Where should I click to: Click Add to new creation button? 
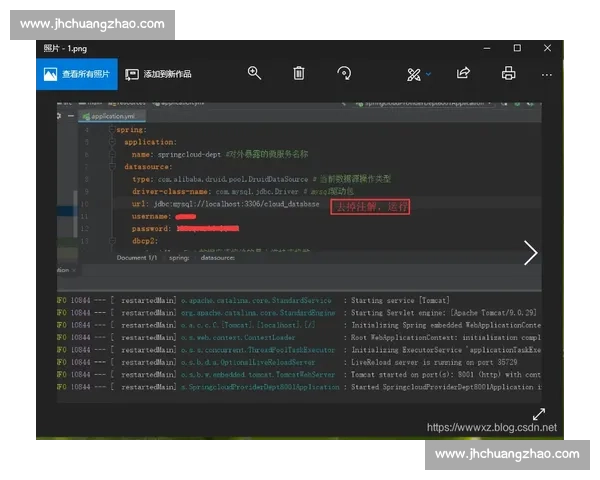[158, 74]
